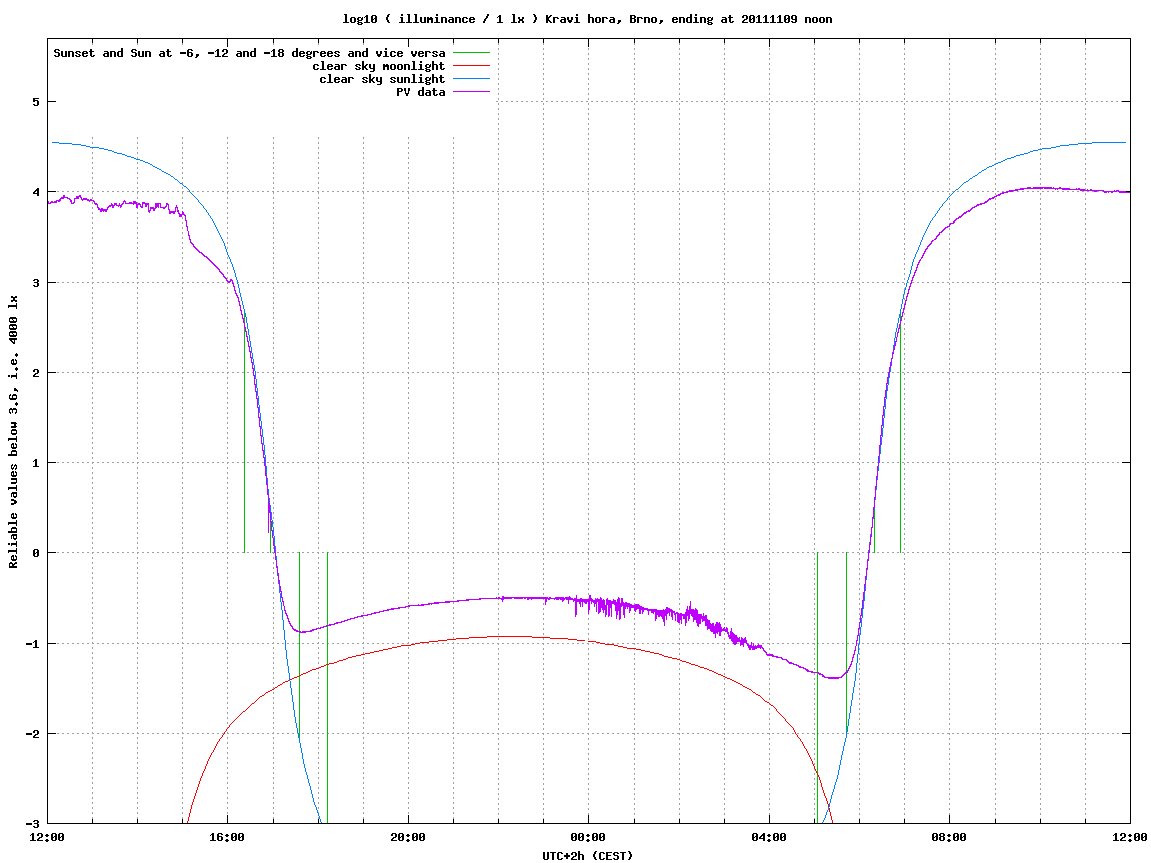Select the 'PV data' legend label

pyautogui.click(x=421, y=92)
